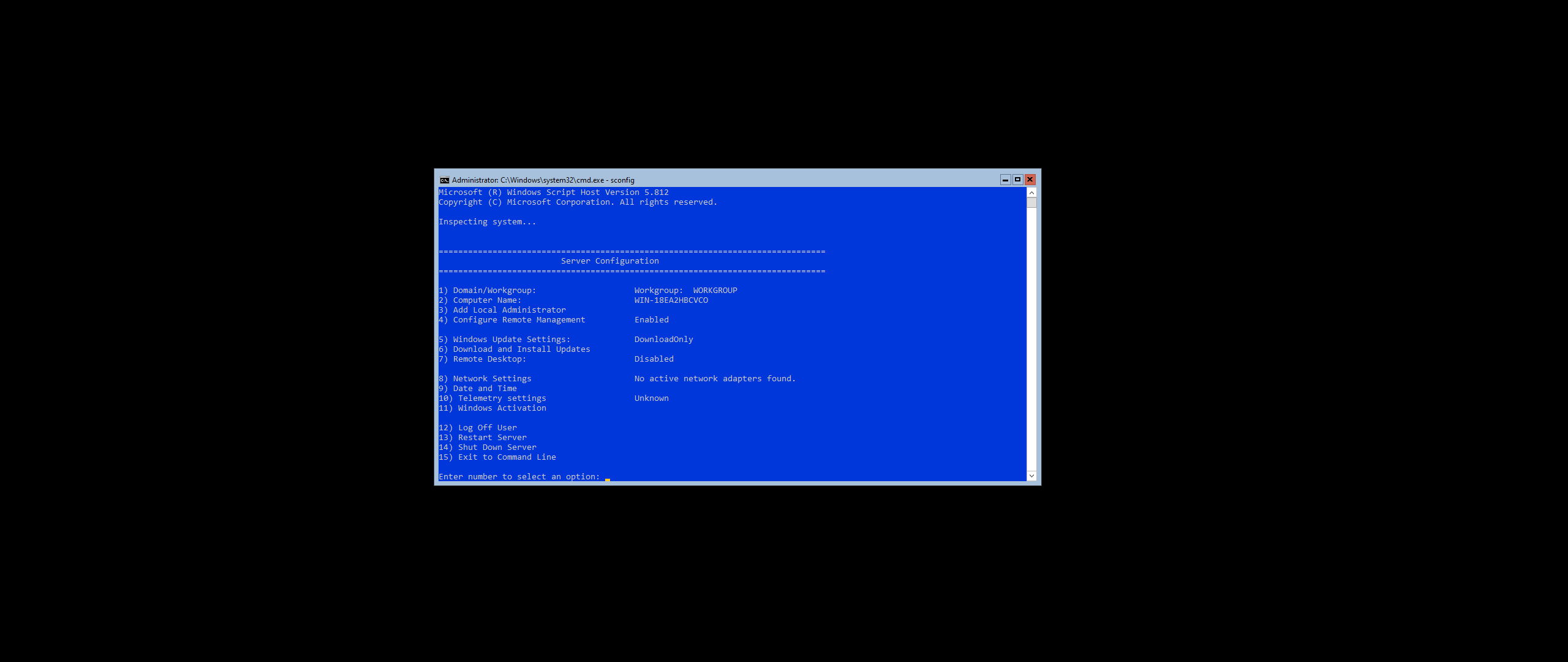Click the scrollbar up arrow

[1031, 192]
